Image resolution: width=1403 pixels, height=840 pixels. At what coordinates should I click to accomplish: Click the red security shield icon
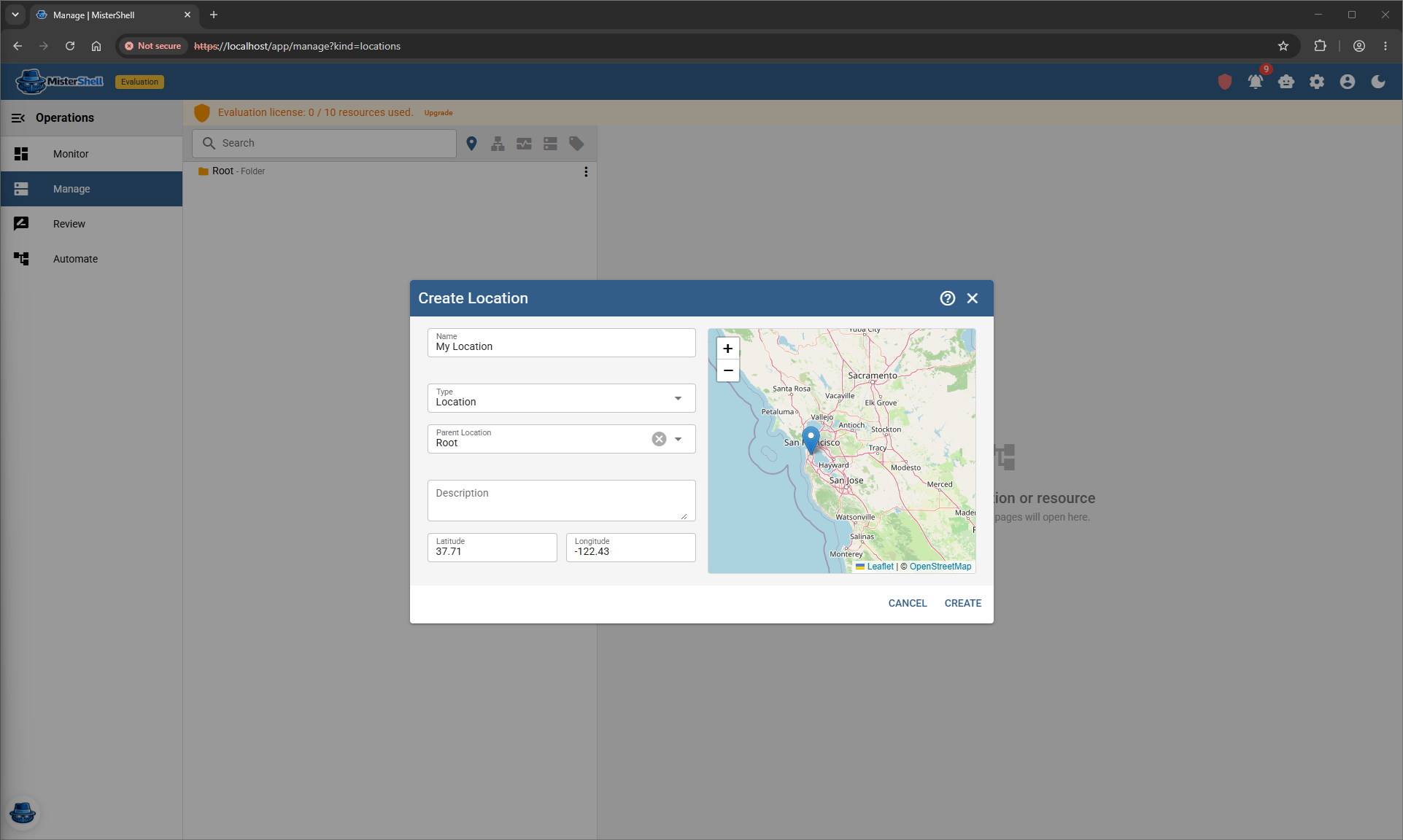click(1225, 82)
